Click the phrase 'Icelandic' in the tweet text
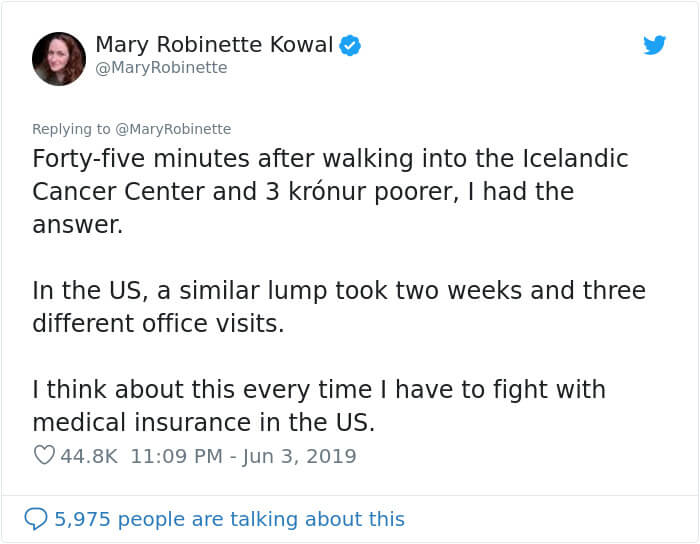This screenshot has height=544, width=700. pos(575,158)
